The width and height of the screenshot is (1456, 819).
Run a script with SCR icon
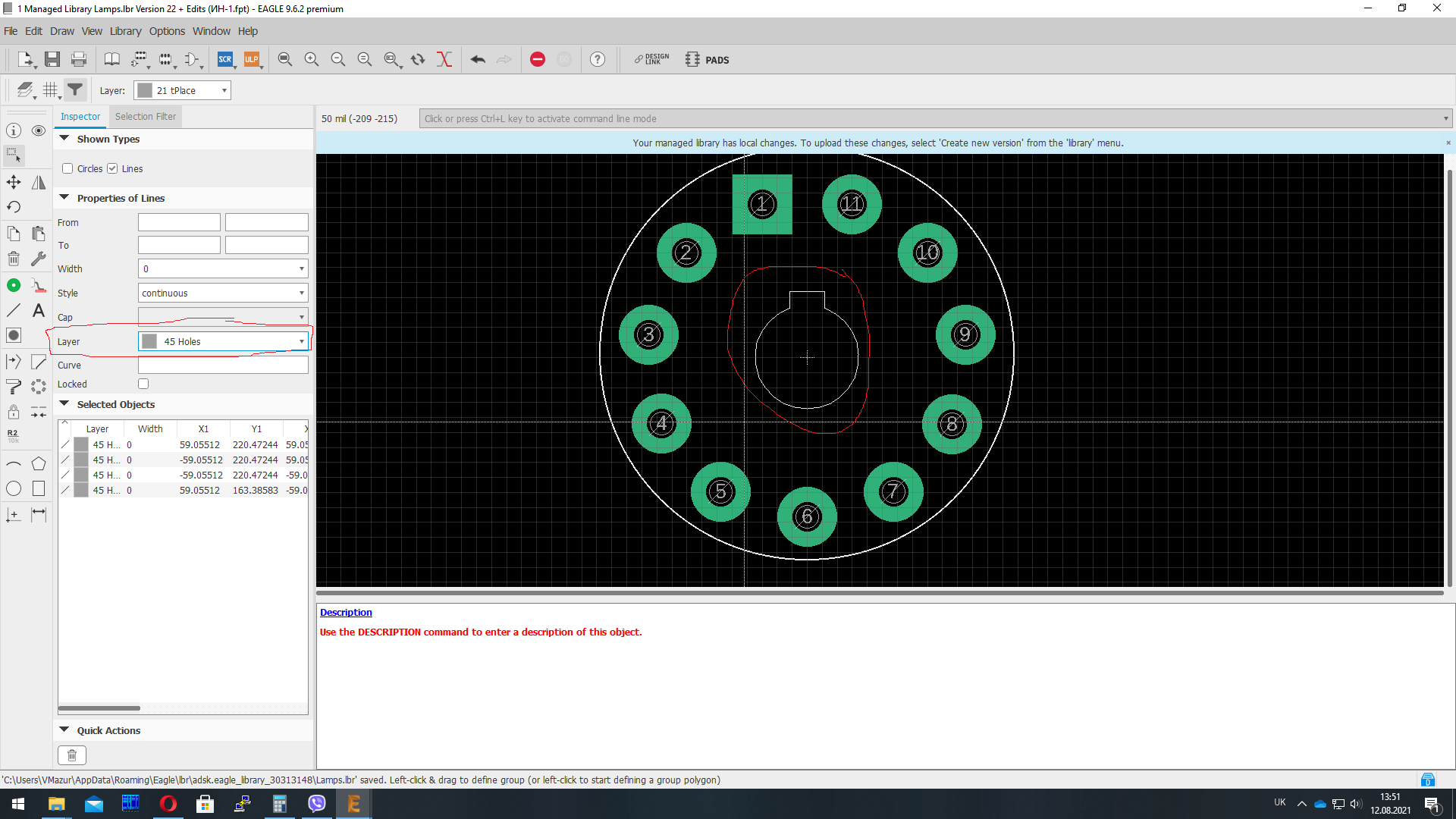pyautogui.click(x=225, y=59)
